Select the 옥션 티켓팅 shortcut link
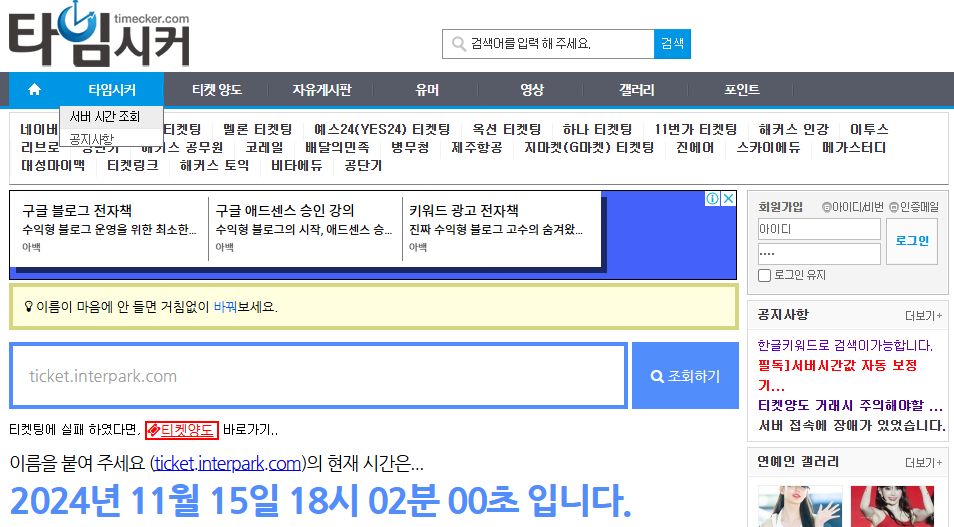Viewport: 954px width, 527px height. pyautogui.click(x=506, y=130)
